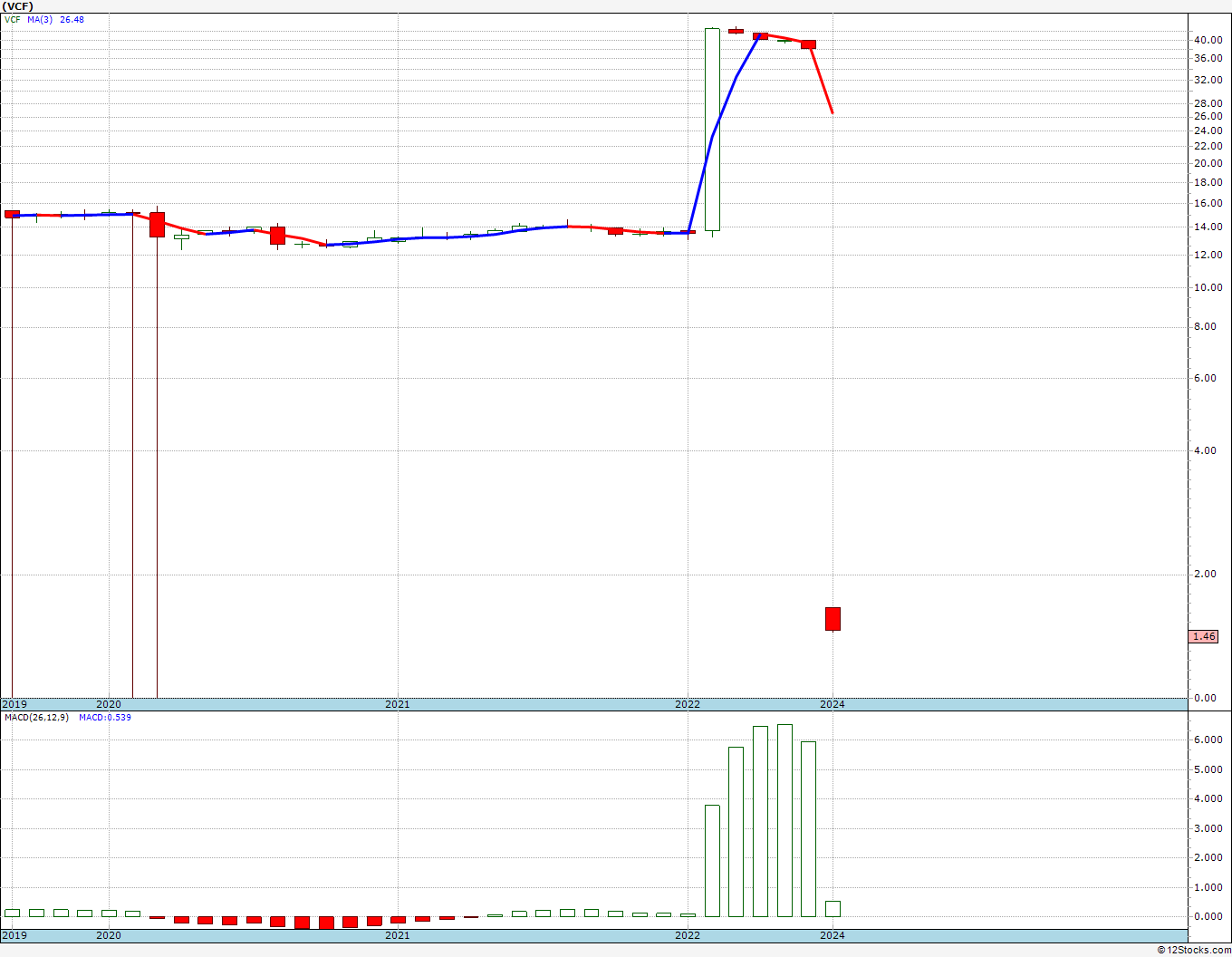Viewport: 1232px width, 957px height.
Task: Click the 12Stocks.com copyright text
Action: pyautogui.click(x=1194, y=950)
